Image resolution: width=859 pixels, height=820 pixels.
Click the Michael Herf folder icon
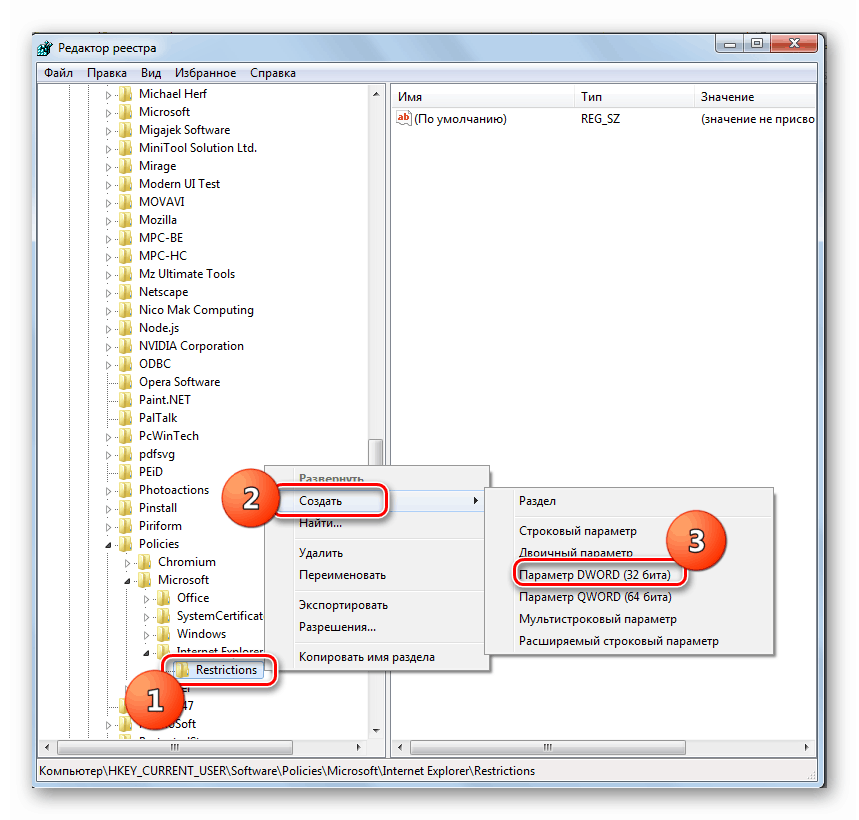pos(126,94)
